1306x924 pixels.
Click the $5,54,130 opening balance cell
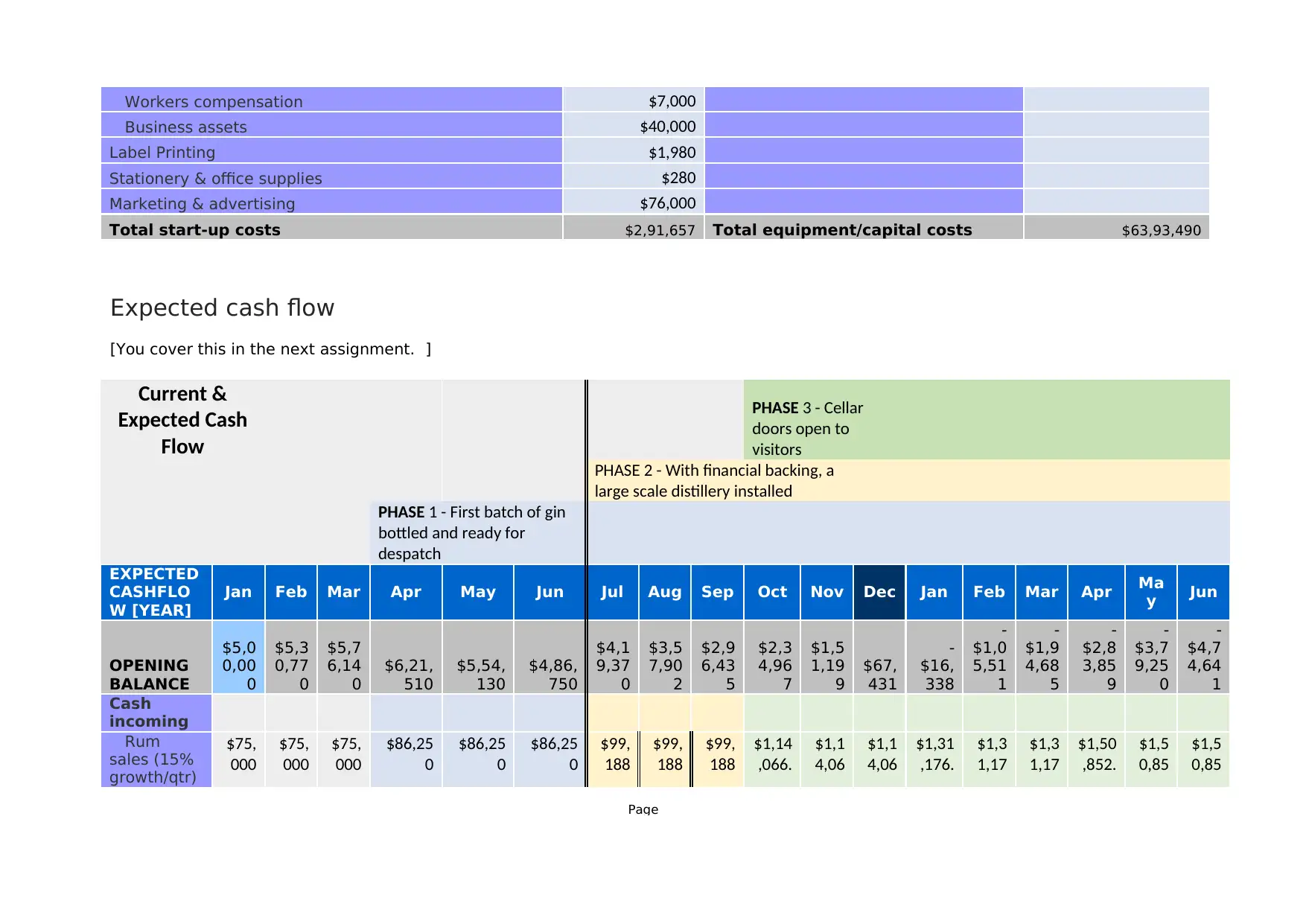coord(478,657)
